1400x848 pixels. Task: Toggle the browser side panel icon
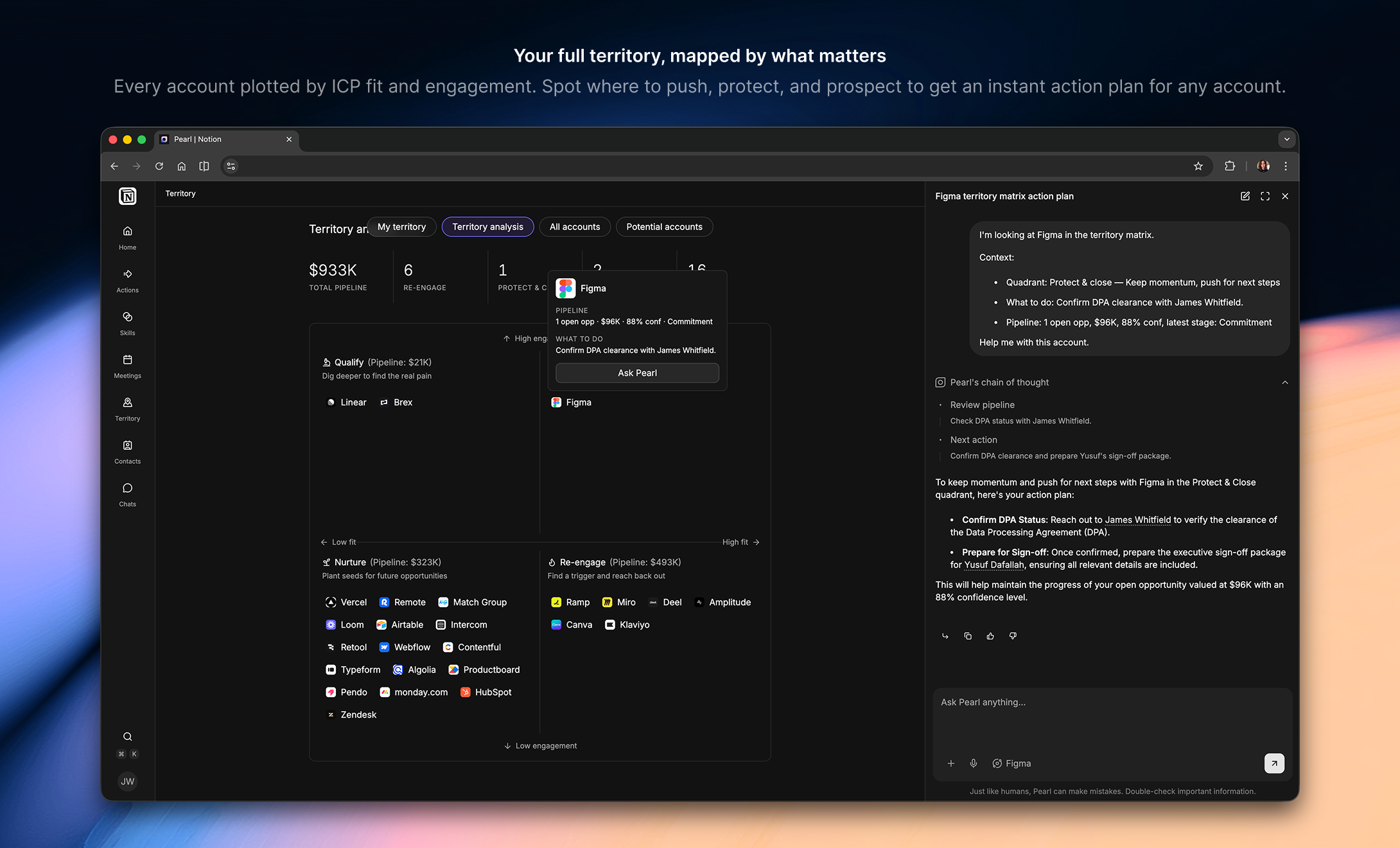[x=204, y=166]
